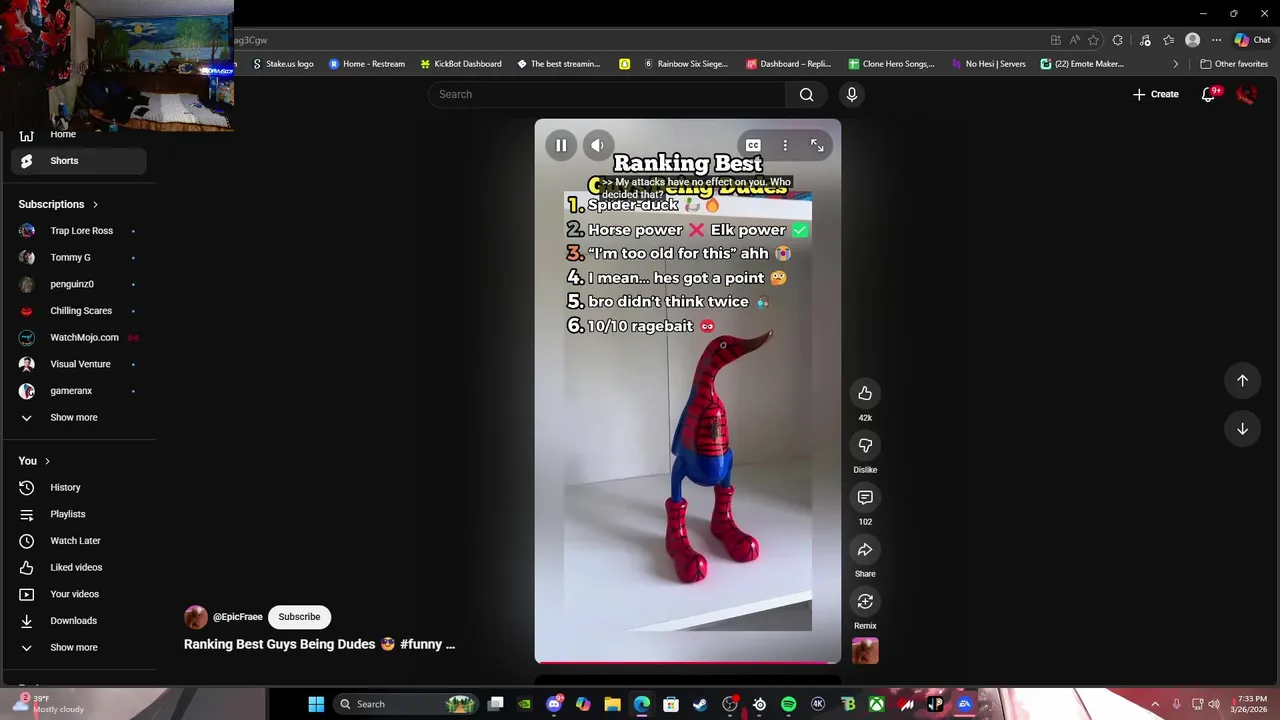The image size is (1280, 720).
Task: Click the YouTube search input field
Action: (x=607, y=94)
